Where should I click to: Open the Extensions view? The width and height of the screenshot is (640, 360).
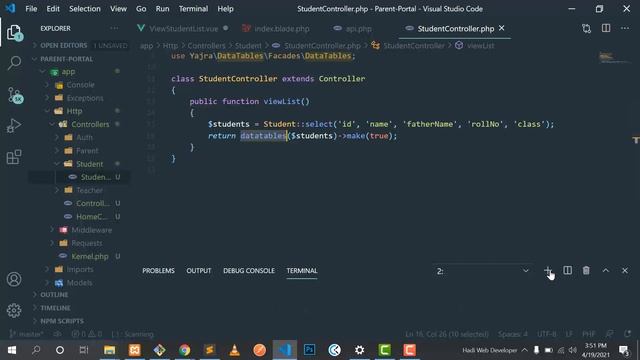pyautogui.click(x=14, y=157)
